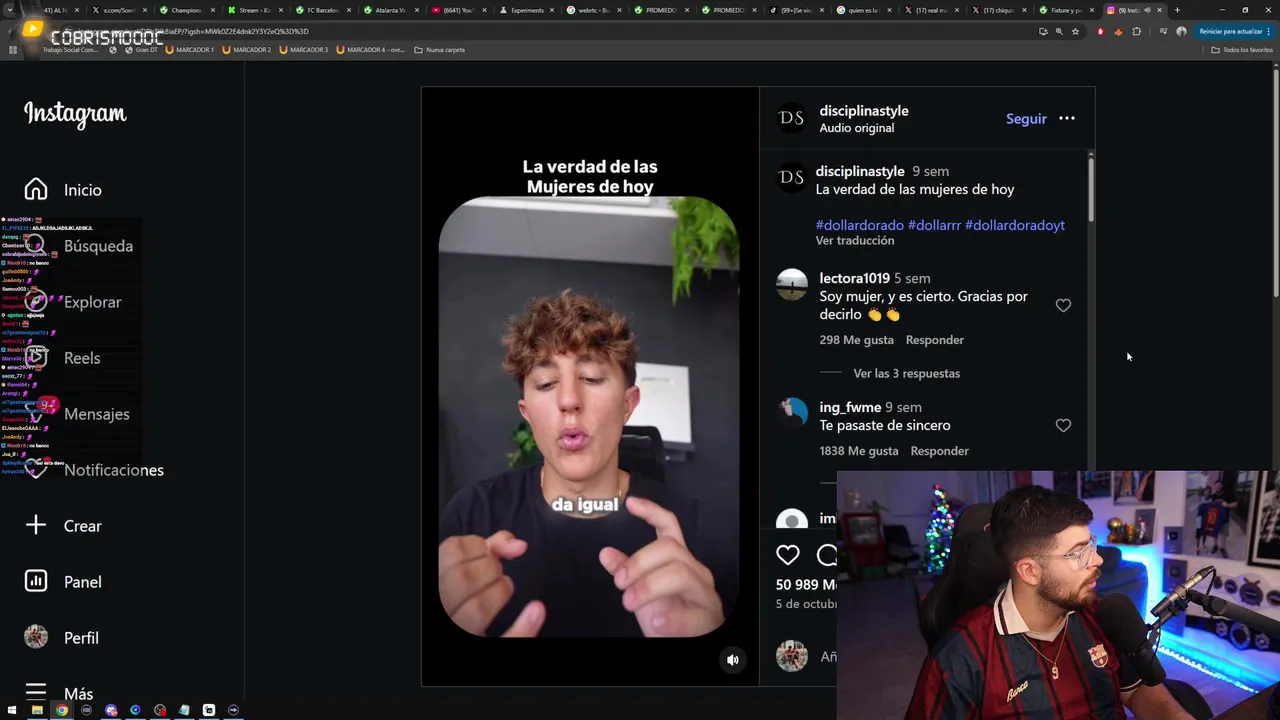
Task: Open MARCADOR 3 bookmark
Action: 304,49
